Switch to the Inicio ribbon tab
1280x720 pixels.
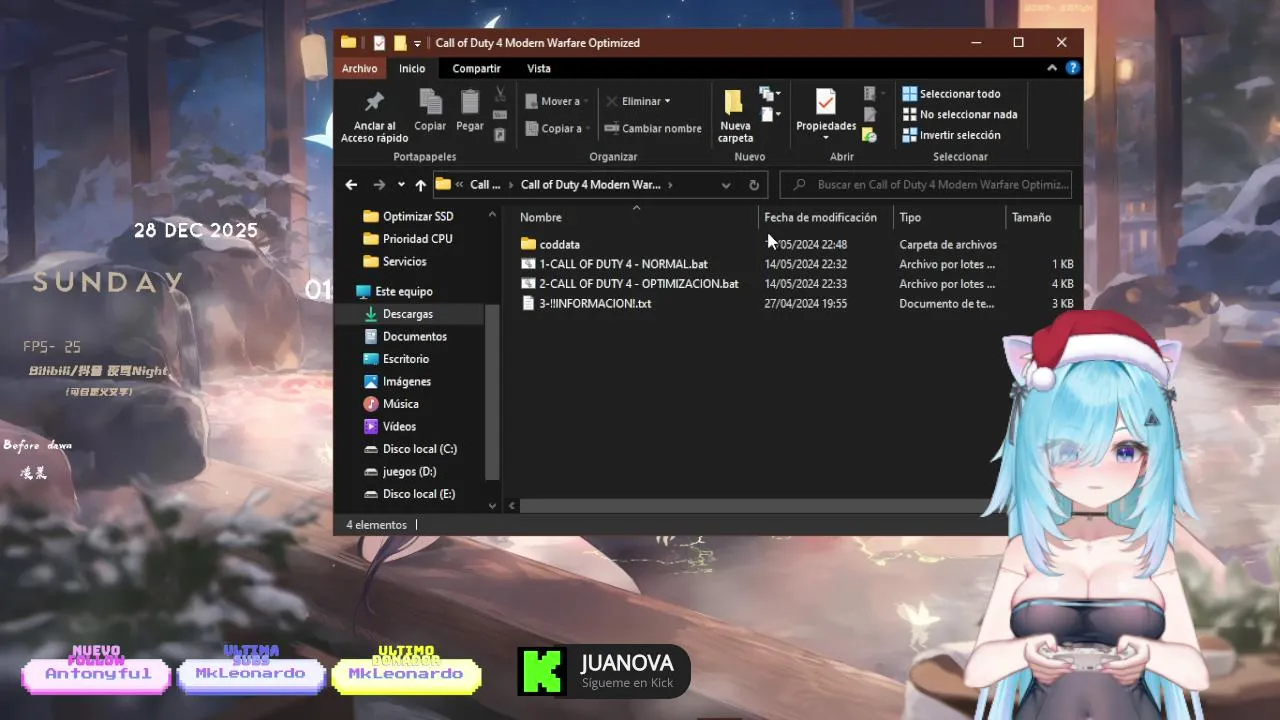tap(412, 68)
